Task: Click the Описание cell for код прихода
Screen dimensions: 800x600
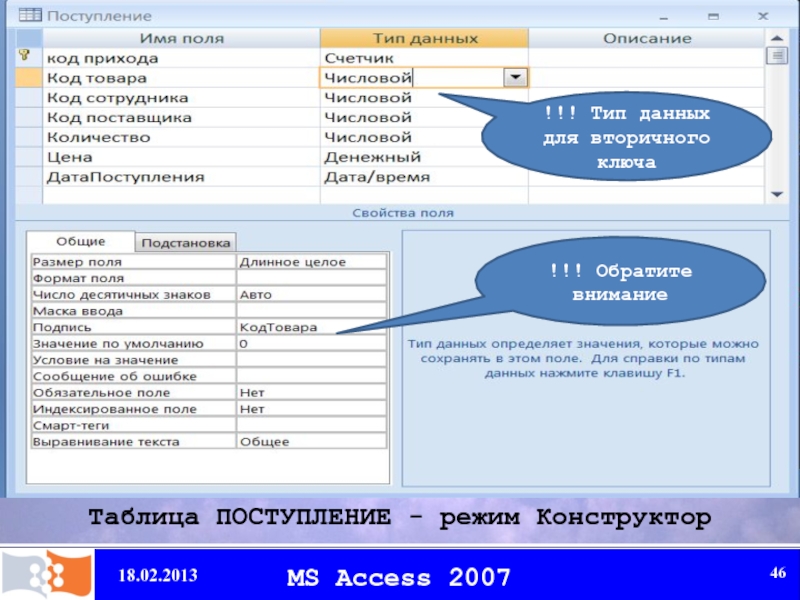Action: click(646, 59)
